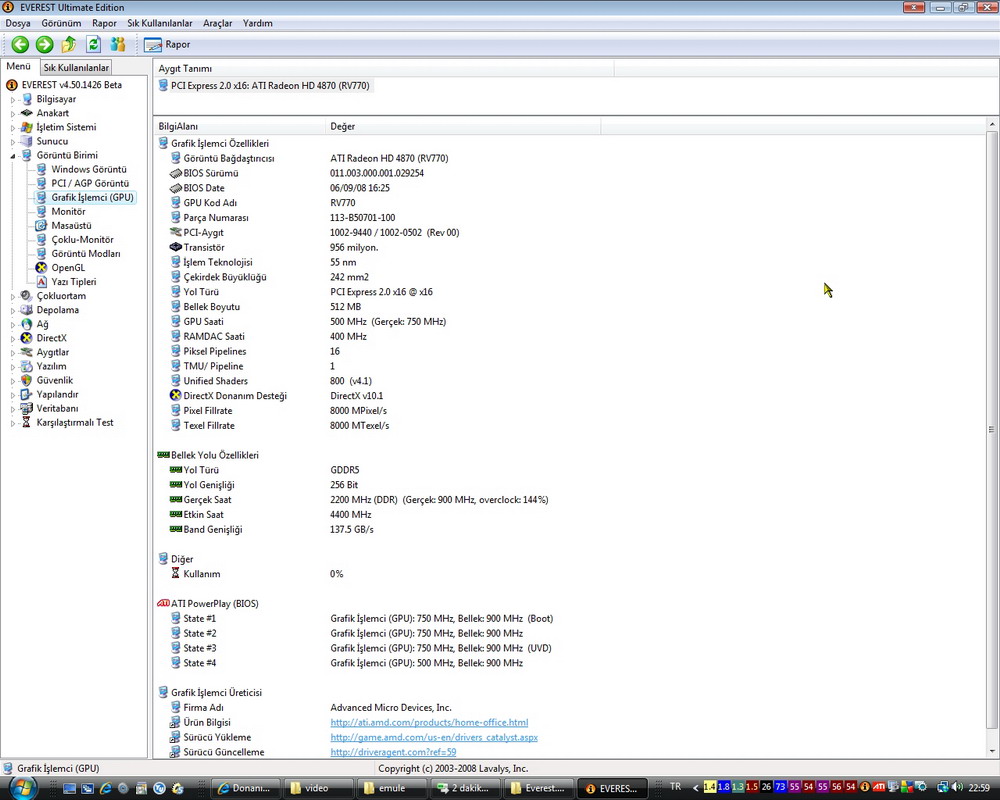Click the Güvenlik shield icon in the tree
This screenshot has width=1000, height=800.
26,380
